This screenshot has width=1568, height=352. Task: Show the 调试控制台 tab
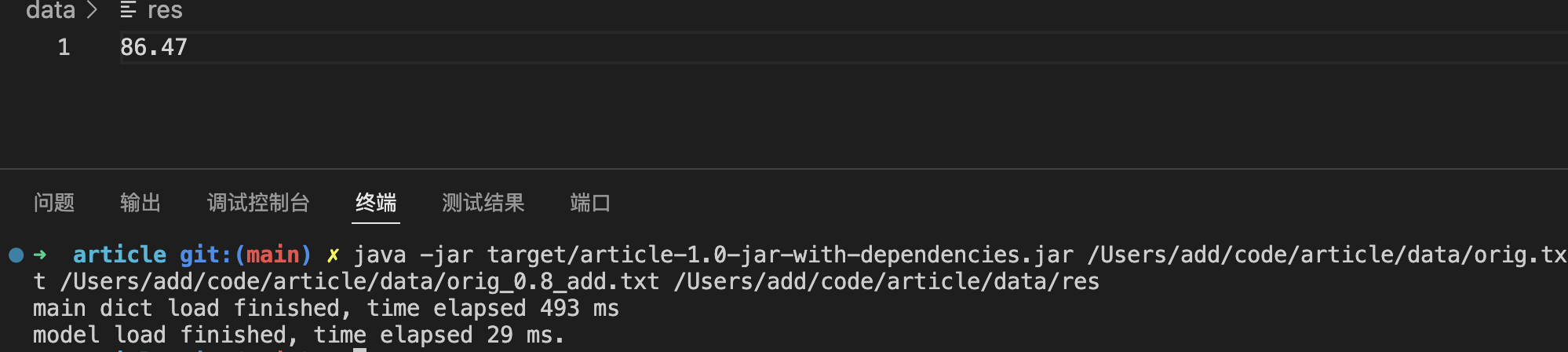(x=258, y=203)
